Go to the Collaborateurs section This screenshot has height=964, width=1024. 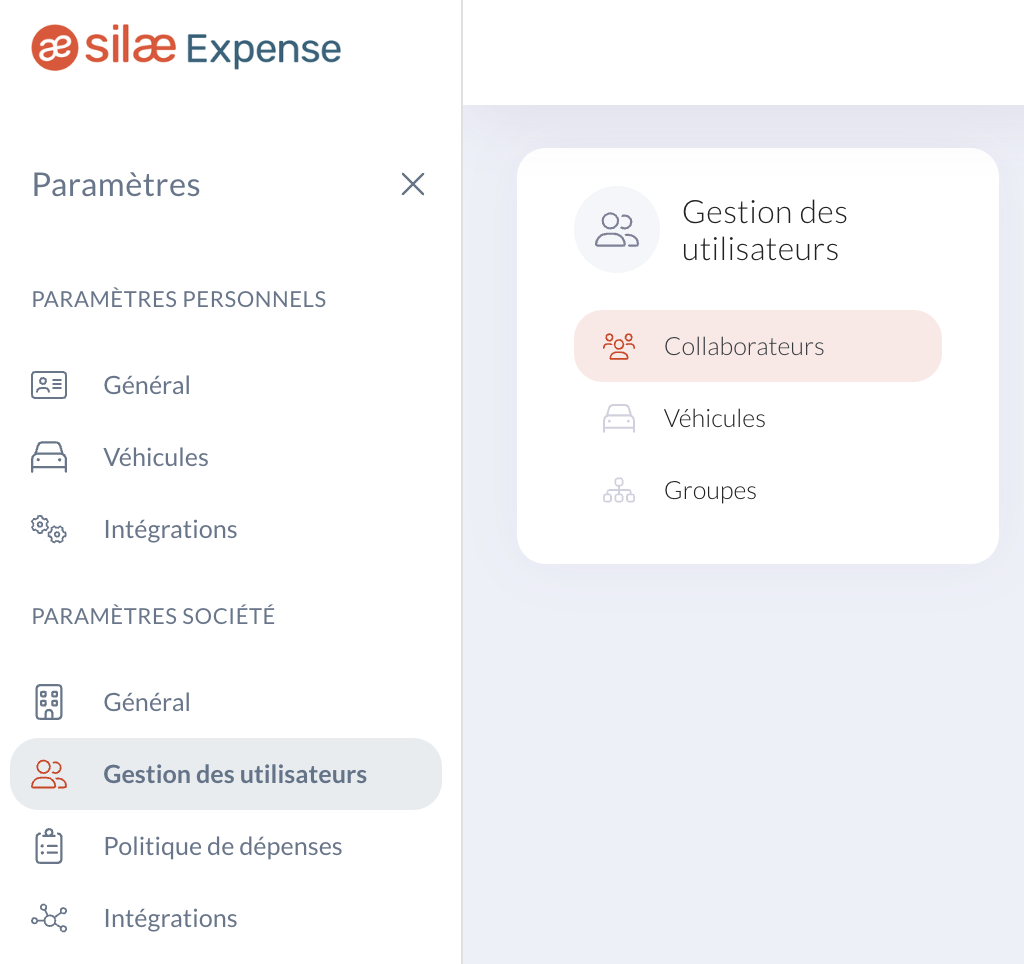(758, 346)
